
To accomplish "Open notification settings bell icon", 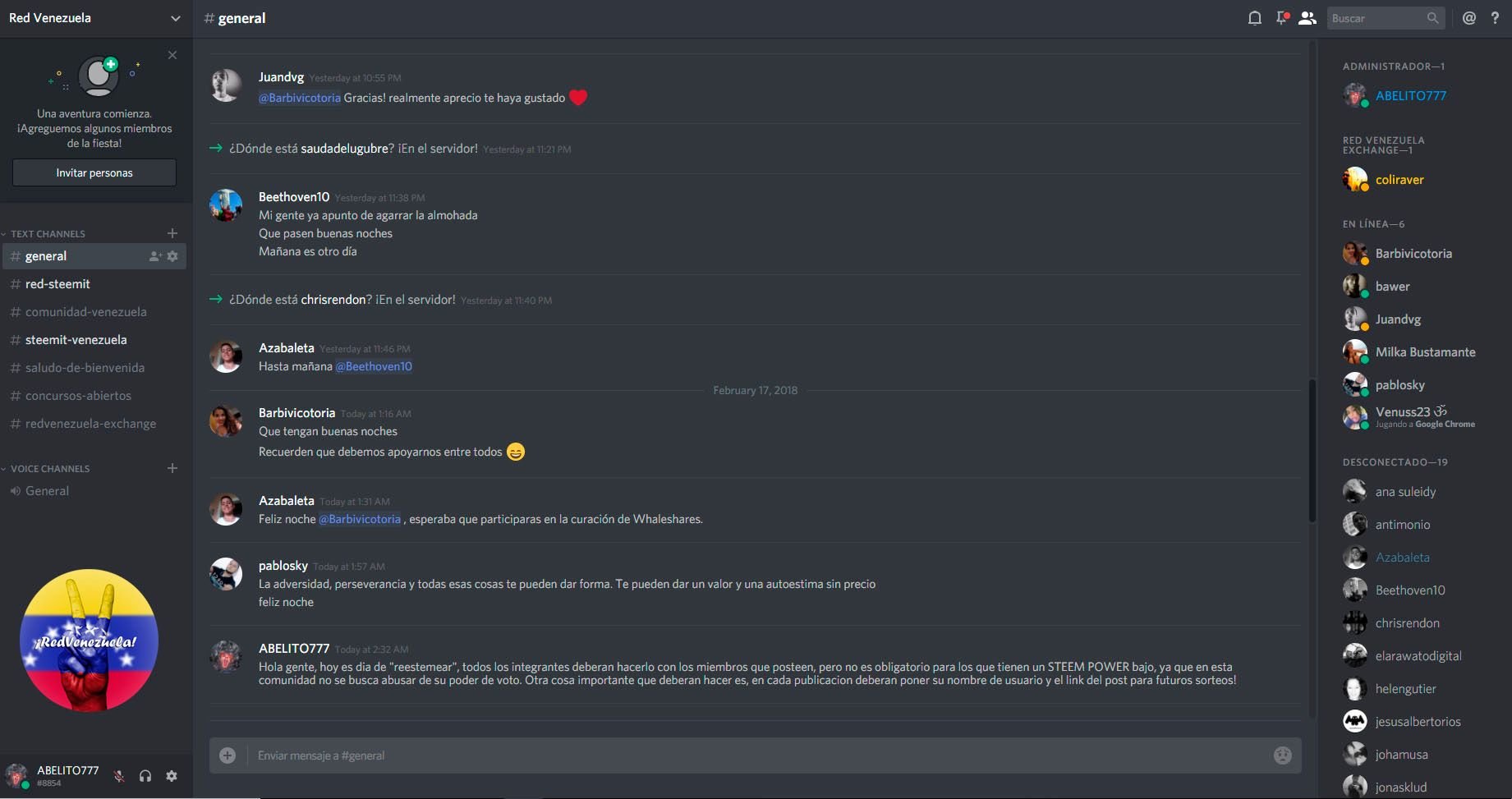I will tap(1254, 18).
